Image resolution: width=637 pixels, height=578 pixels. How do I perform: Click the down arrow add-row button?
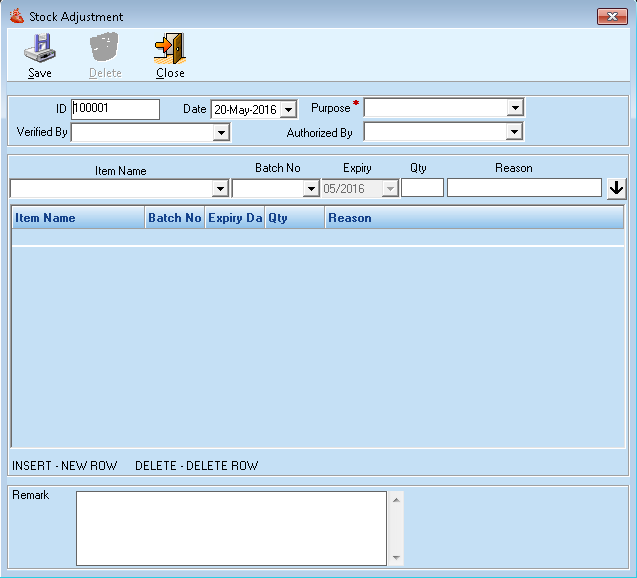click(x=616, y=188)
